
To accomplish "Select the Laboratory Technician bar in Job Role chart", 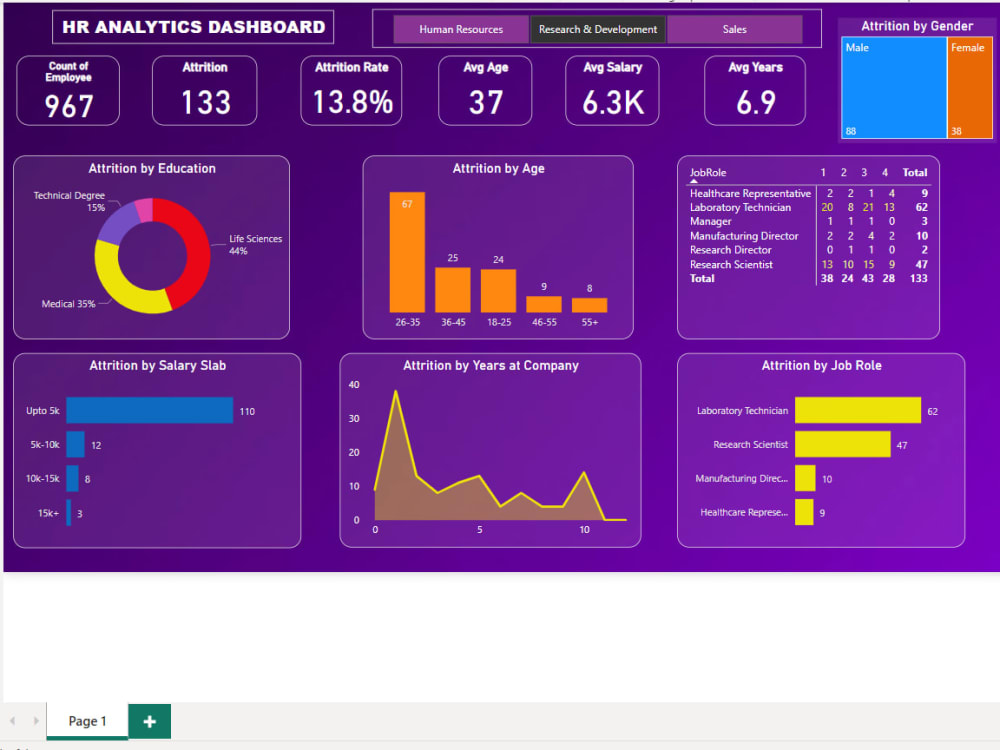I will [x=860, y=410].
